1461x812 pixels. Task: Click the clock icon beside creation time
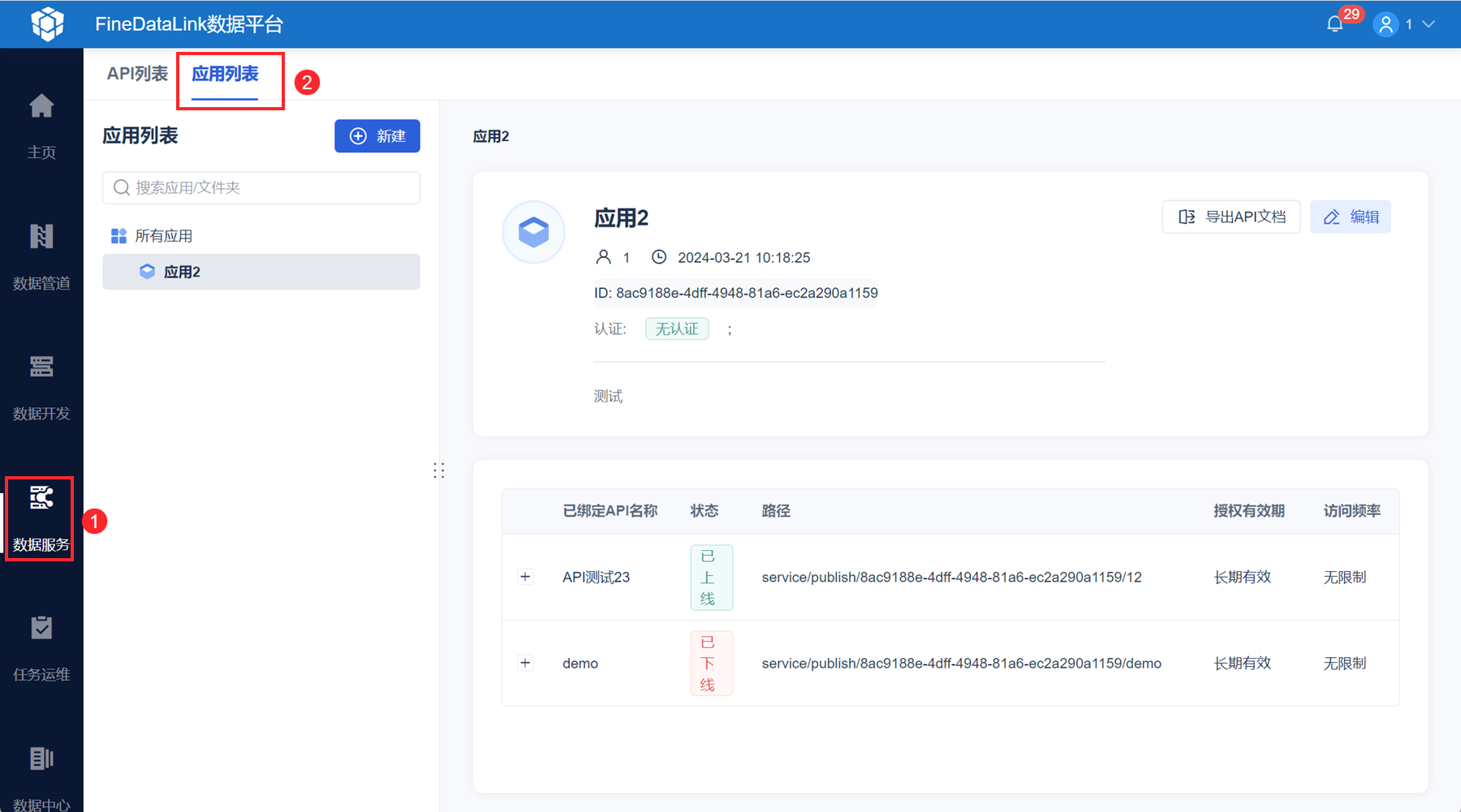tap(659, 257)
